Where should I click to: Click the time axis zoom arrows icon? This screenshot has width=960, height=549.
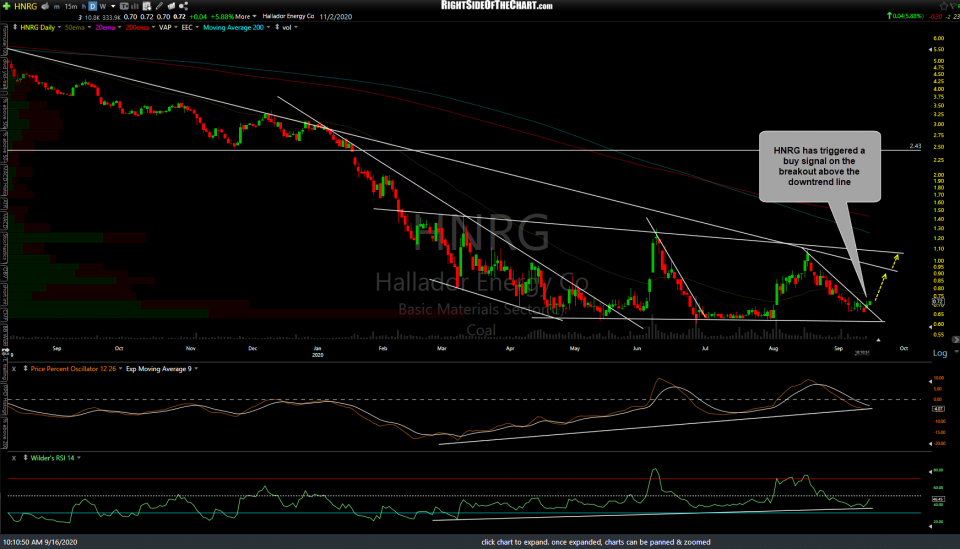[6, 353]
